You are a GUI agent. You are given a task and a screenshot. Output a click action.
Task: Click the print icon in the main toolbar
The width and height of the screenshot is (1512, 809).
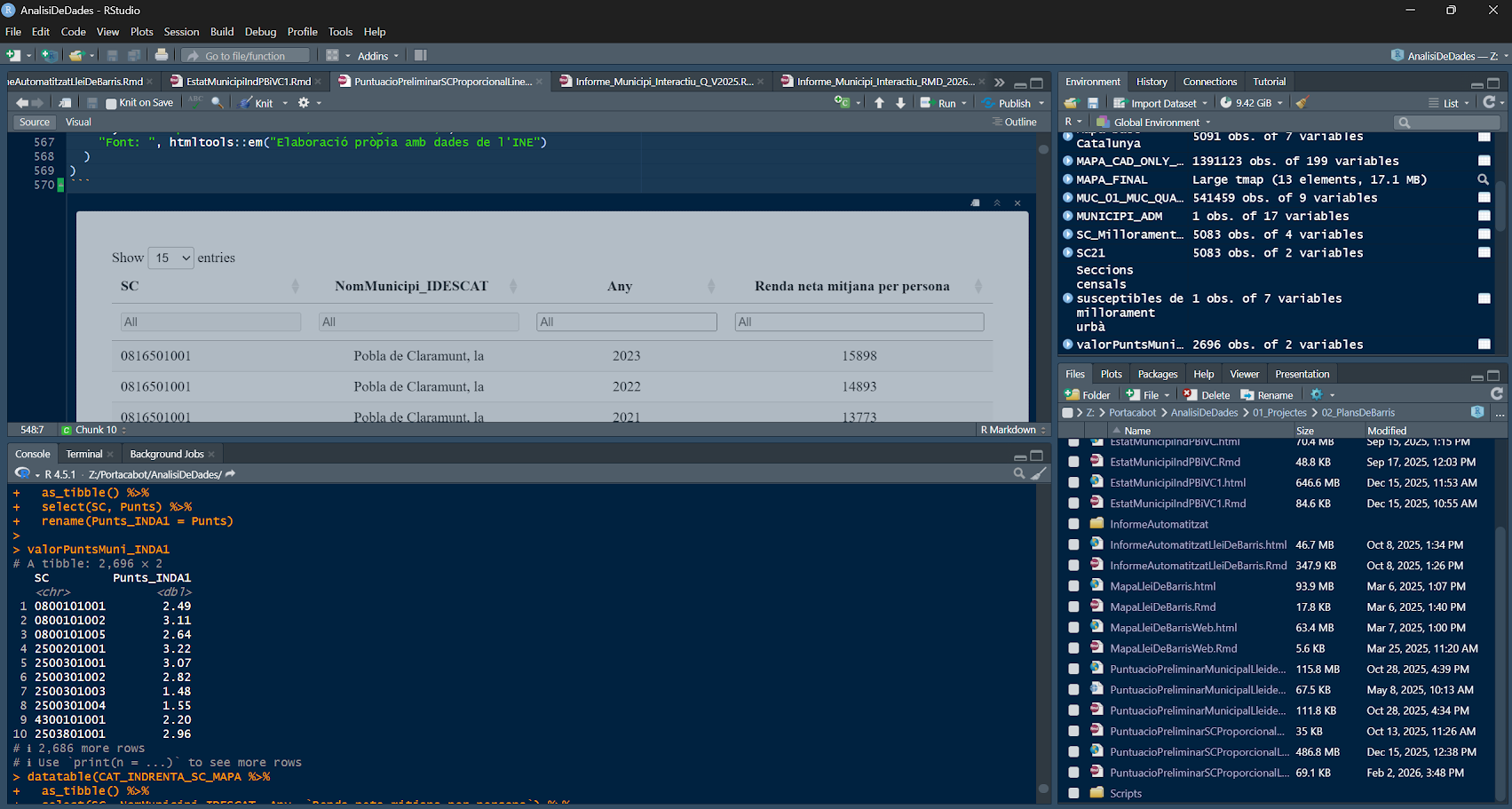point(162,55)
